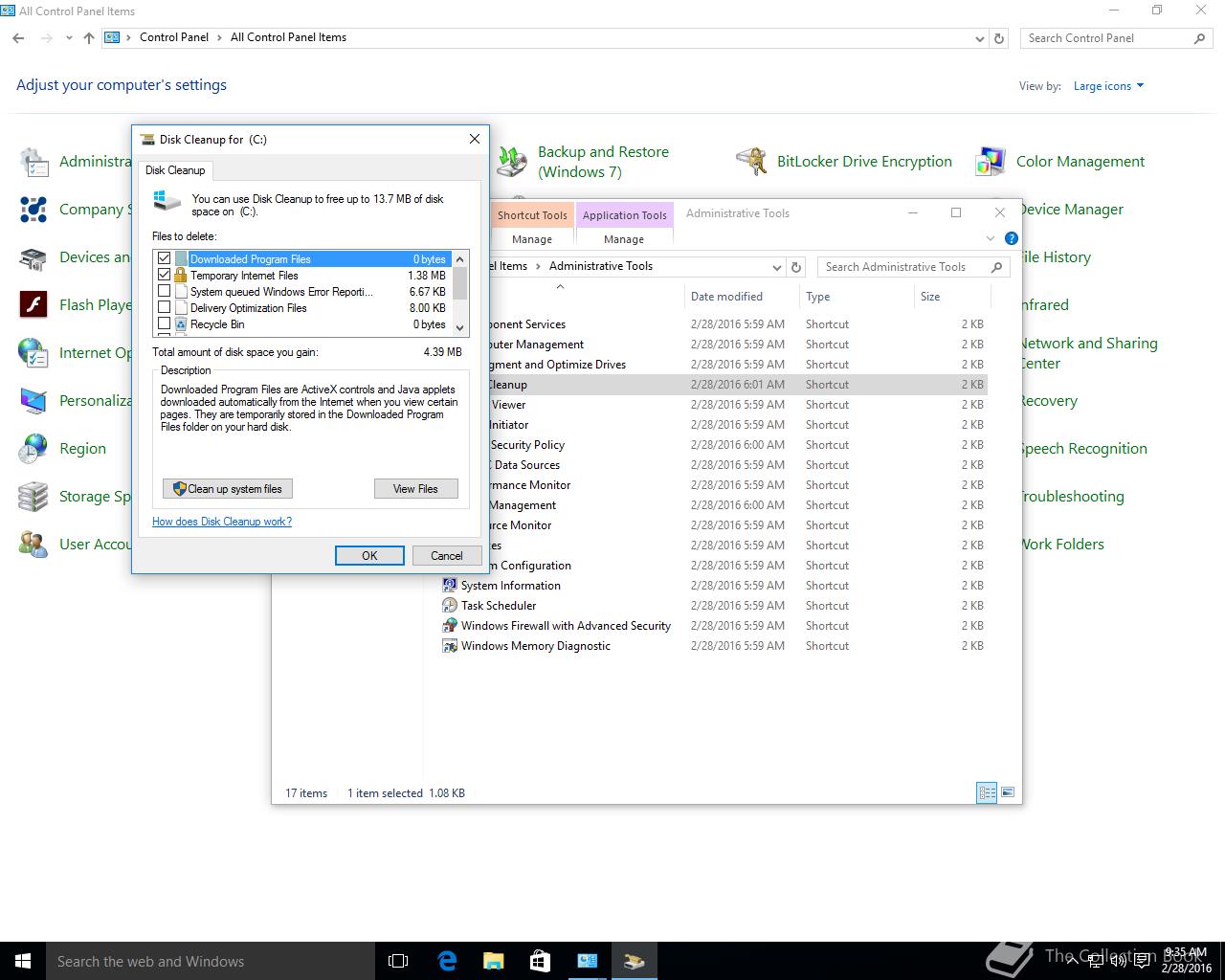The width and height of the screenshot is (1225, 980).
Task: Cancel the Disk Cleanup dialog
Action: [x=447, y=555]
